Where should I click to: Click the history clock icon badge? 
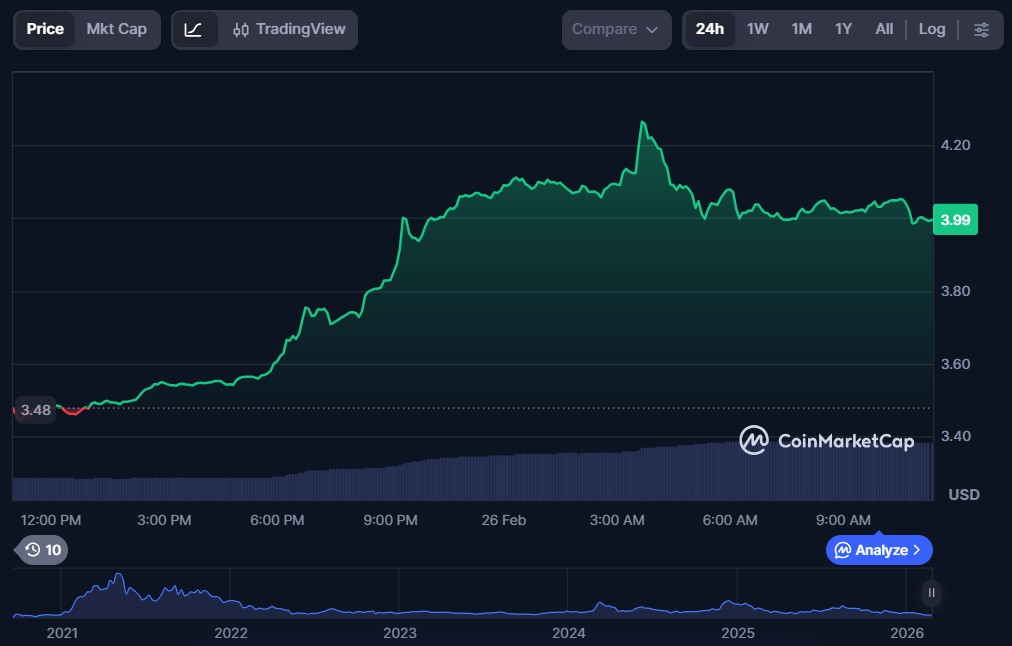(x=43, y=550)
